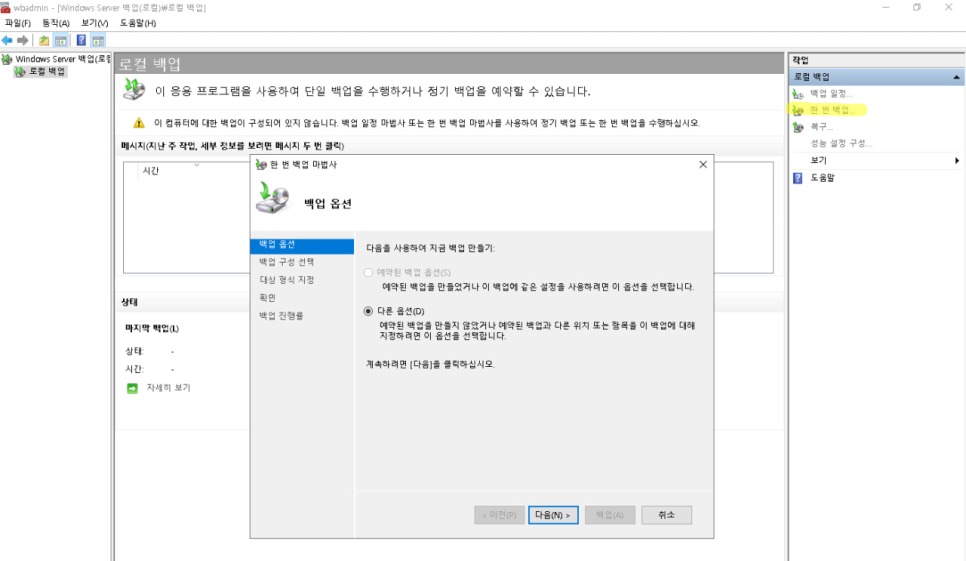966x561 pixels.
Task: Open the 파일(F) menu
Action: pyautogui.click(x=18, y=22)
